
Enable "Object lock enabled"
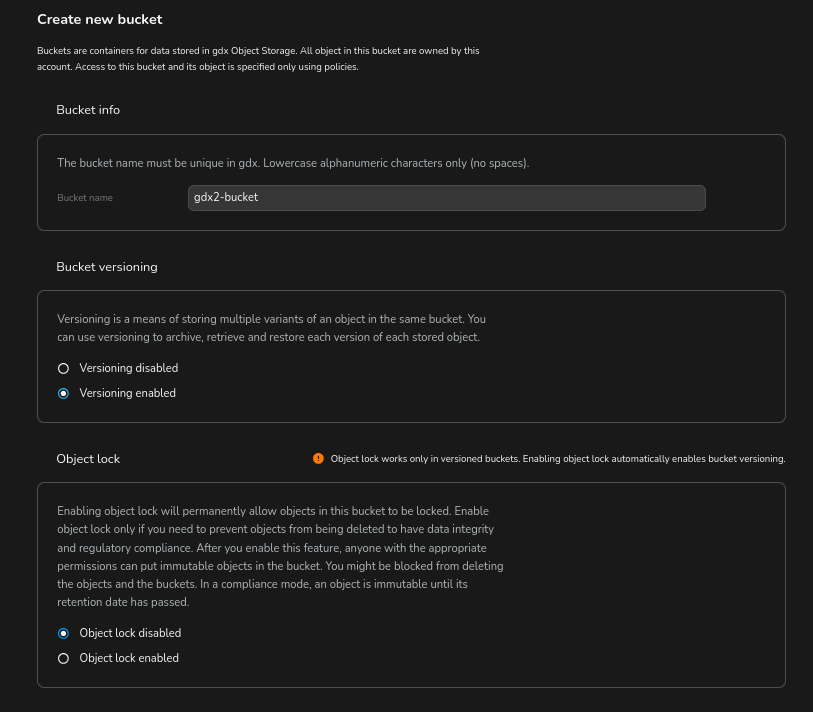[63, 658]
